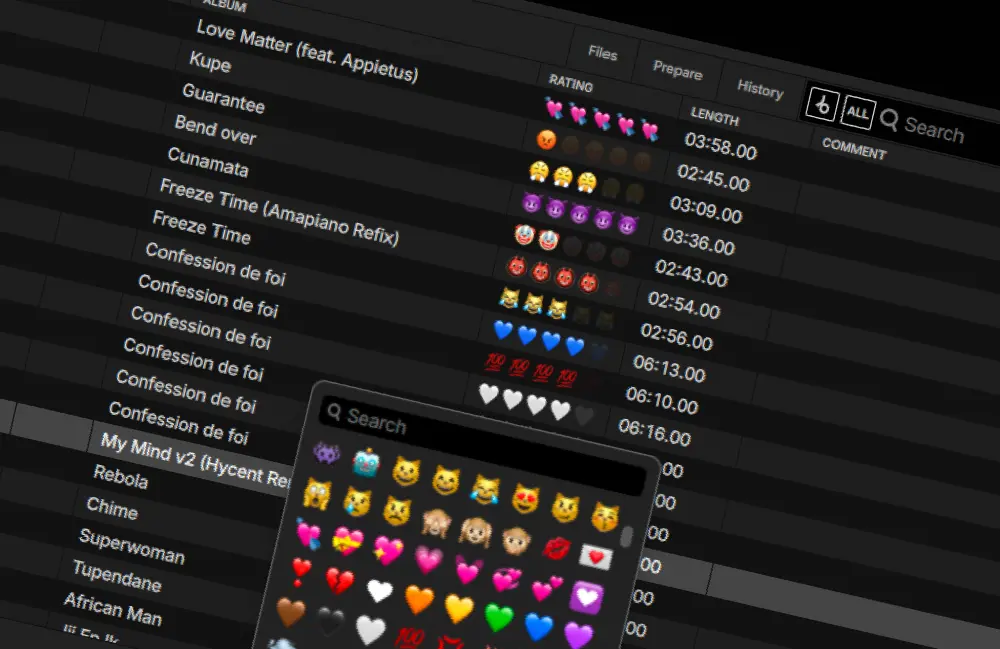Viewport: 1000px width, 649px height.
Task: Focus the emoji picker Search field
Action: 480,444
